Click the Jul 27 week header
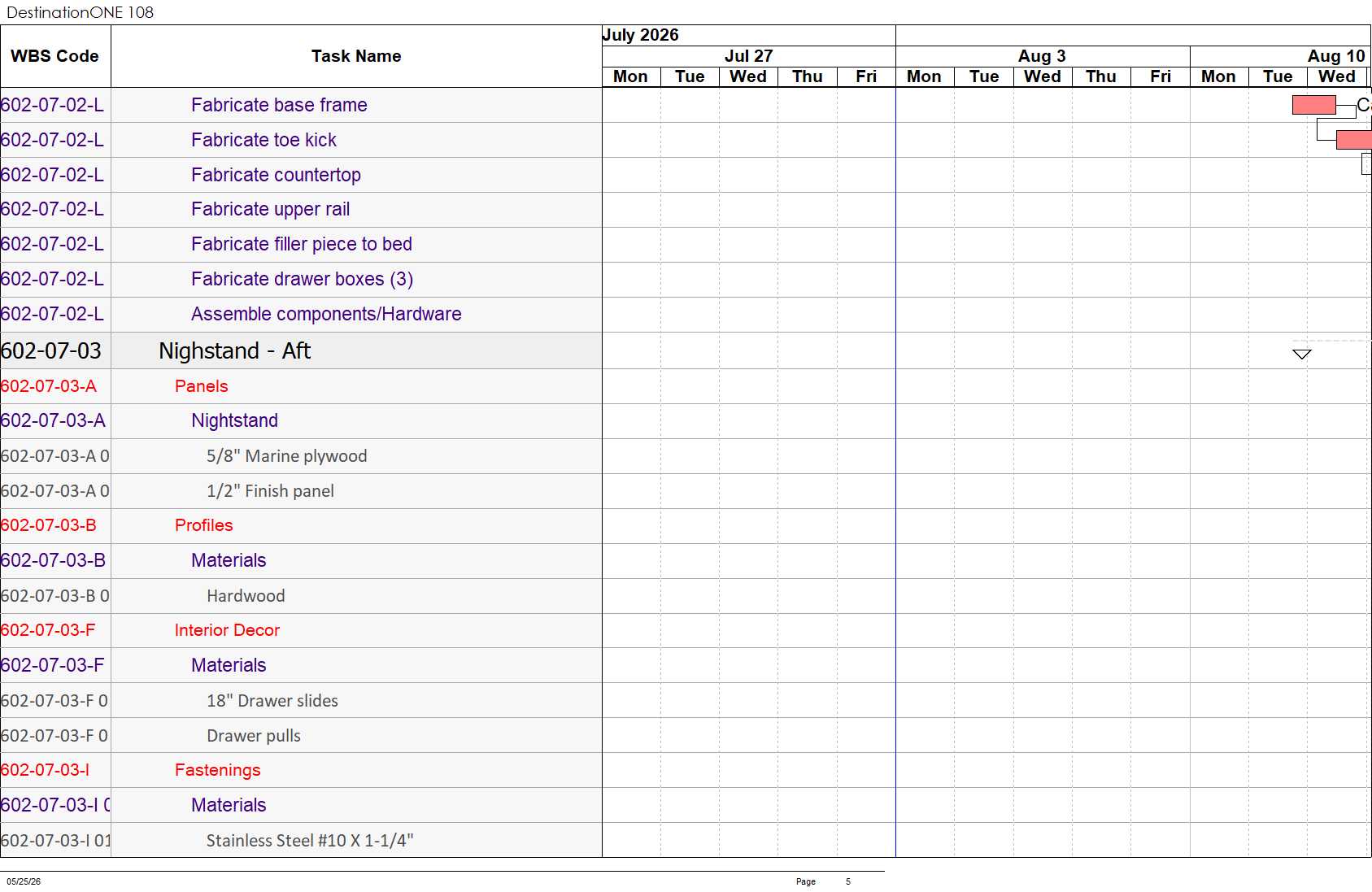 [x=748, y=56]
